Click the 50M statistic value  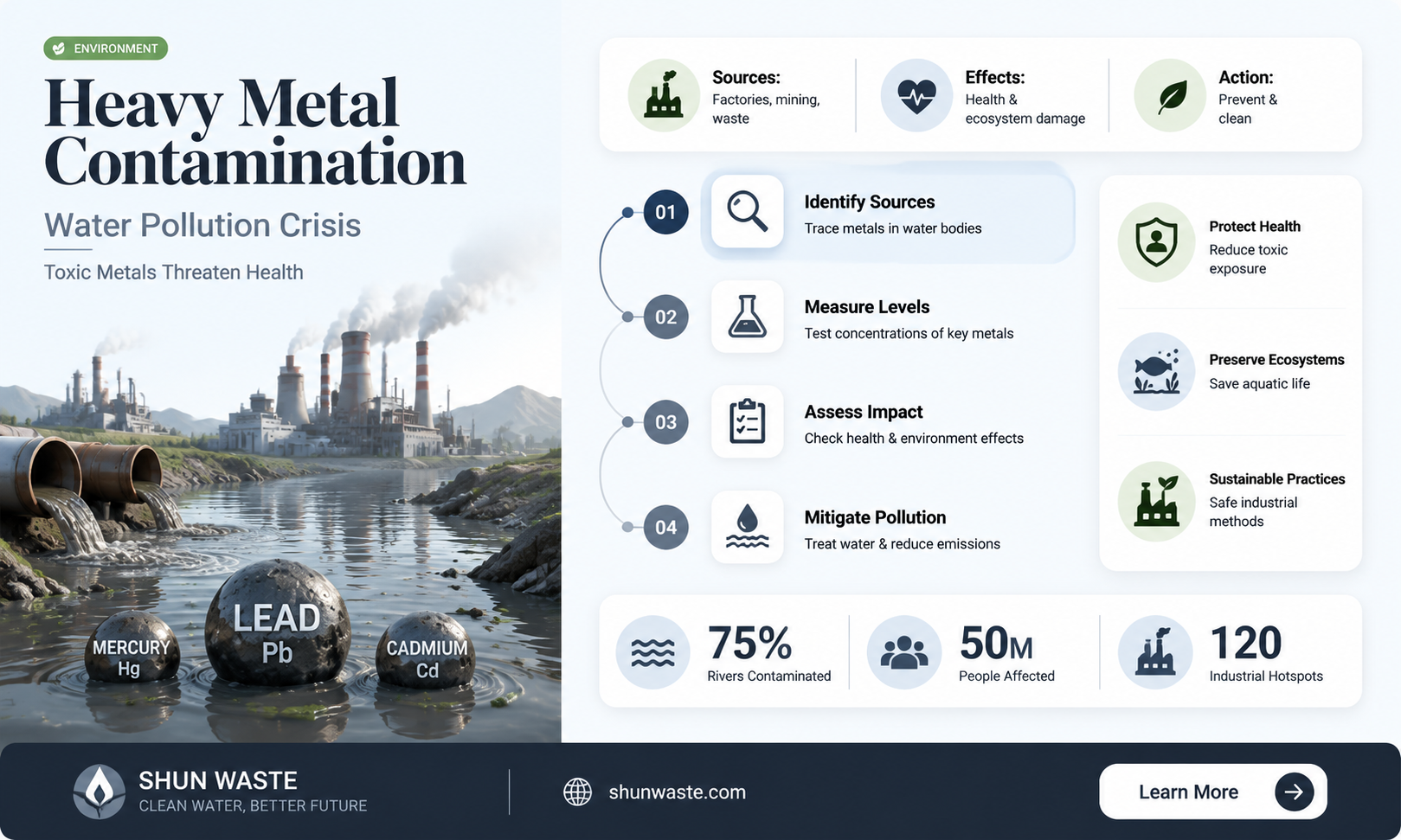click(996, 643)
